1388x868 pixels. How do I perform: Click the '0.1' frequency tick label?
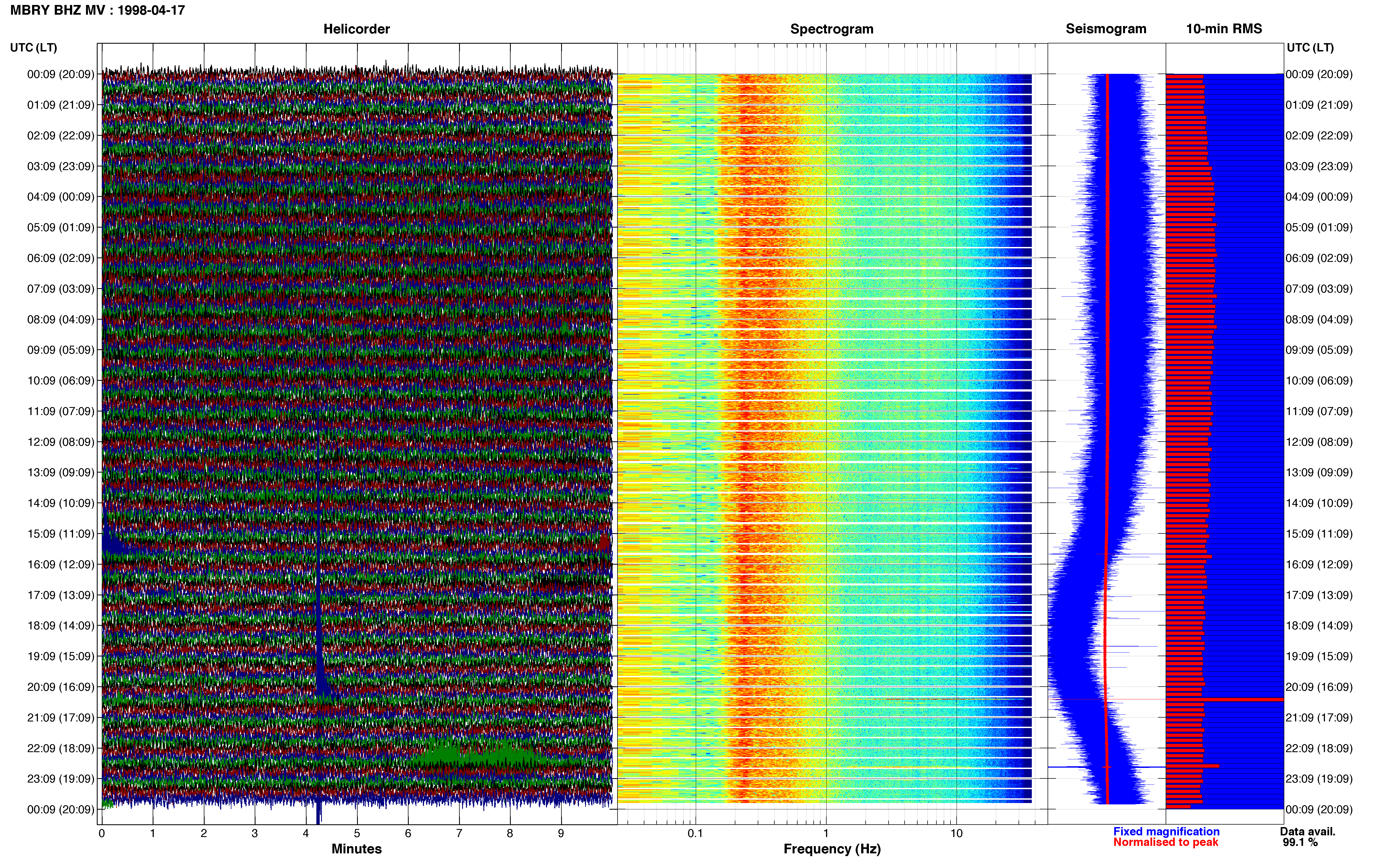point(695,833)
